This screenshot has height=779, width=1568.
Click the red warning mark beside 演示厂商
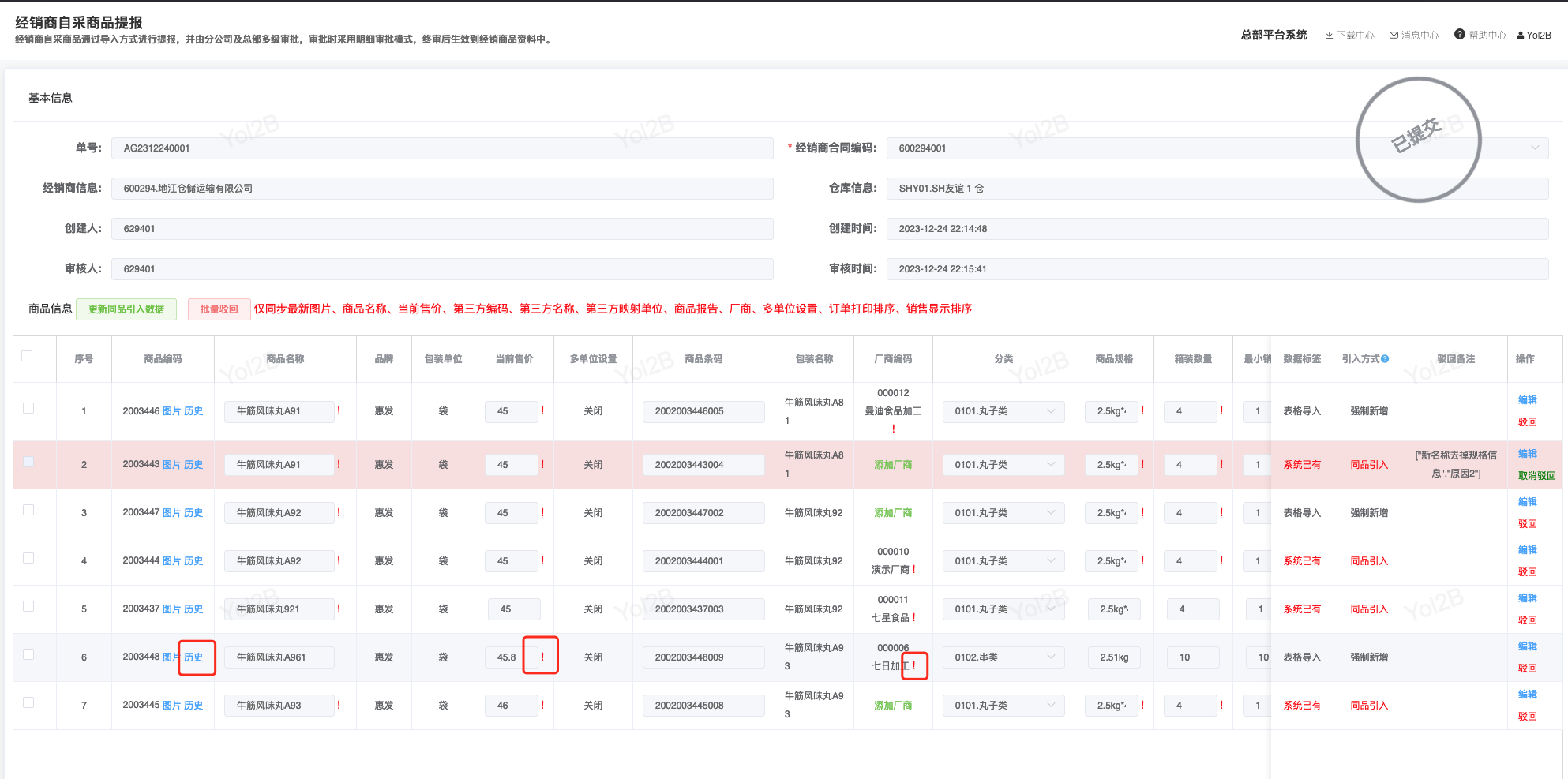914,569
